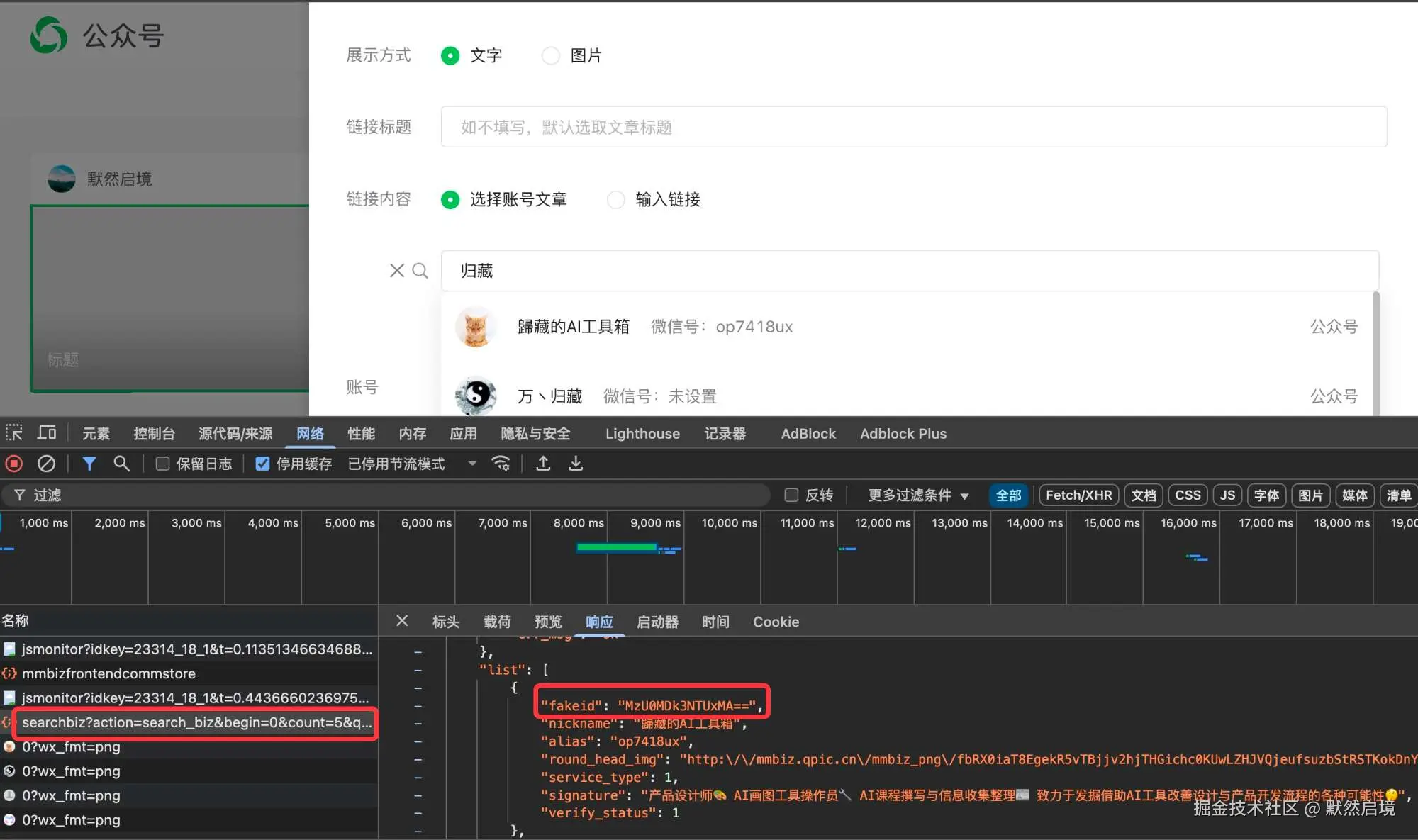Enable the 保留日志 checkbox
This screenshot has height=840, width=1418.
(162, 463)
